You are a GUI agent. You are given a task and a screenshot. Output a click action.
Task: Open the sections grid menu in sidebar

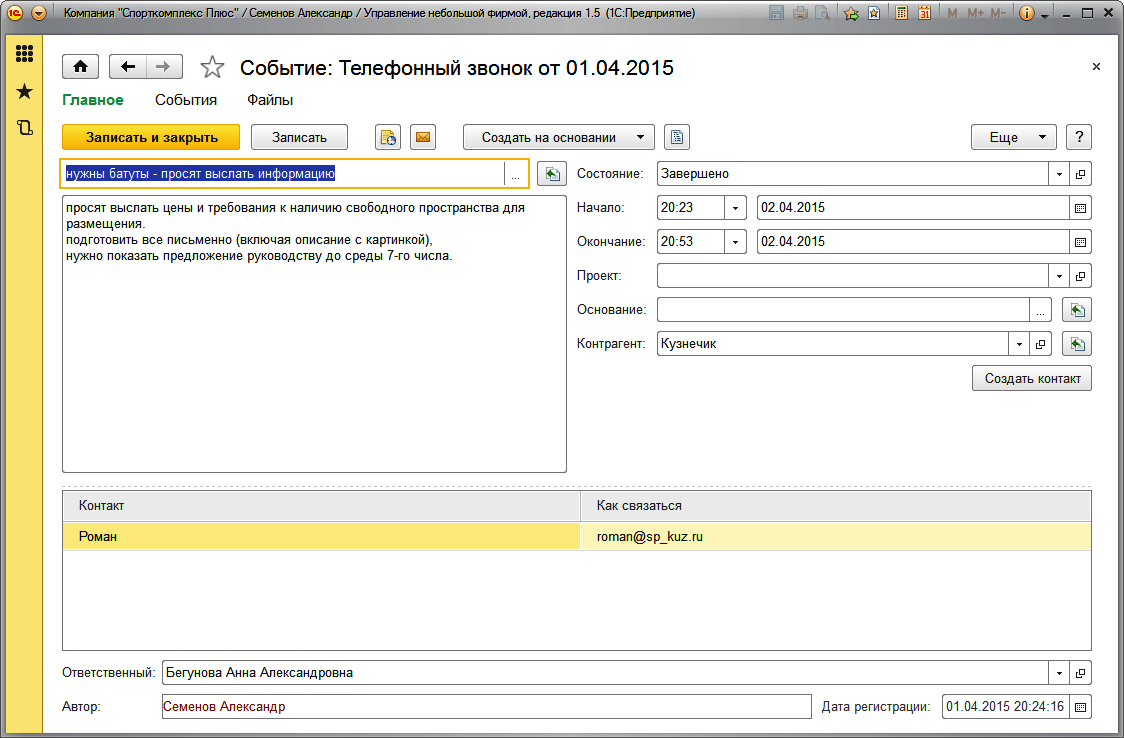point(25,54)
